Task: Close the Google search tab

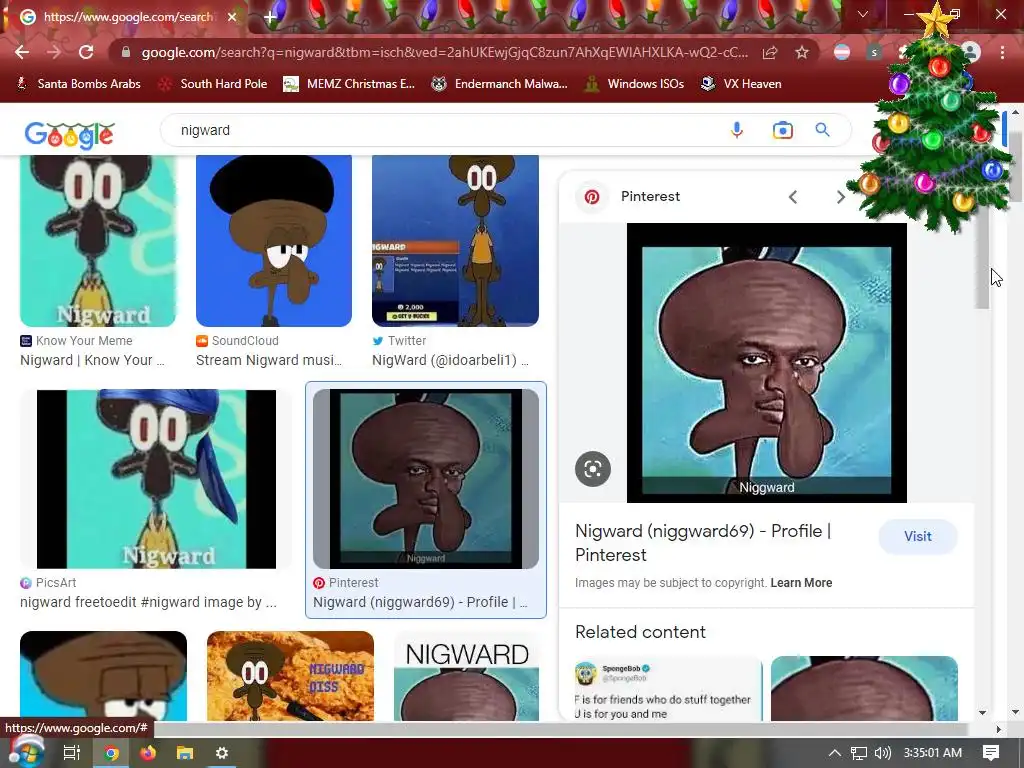Action: pos(232,17)
